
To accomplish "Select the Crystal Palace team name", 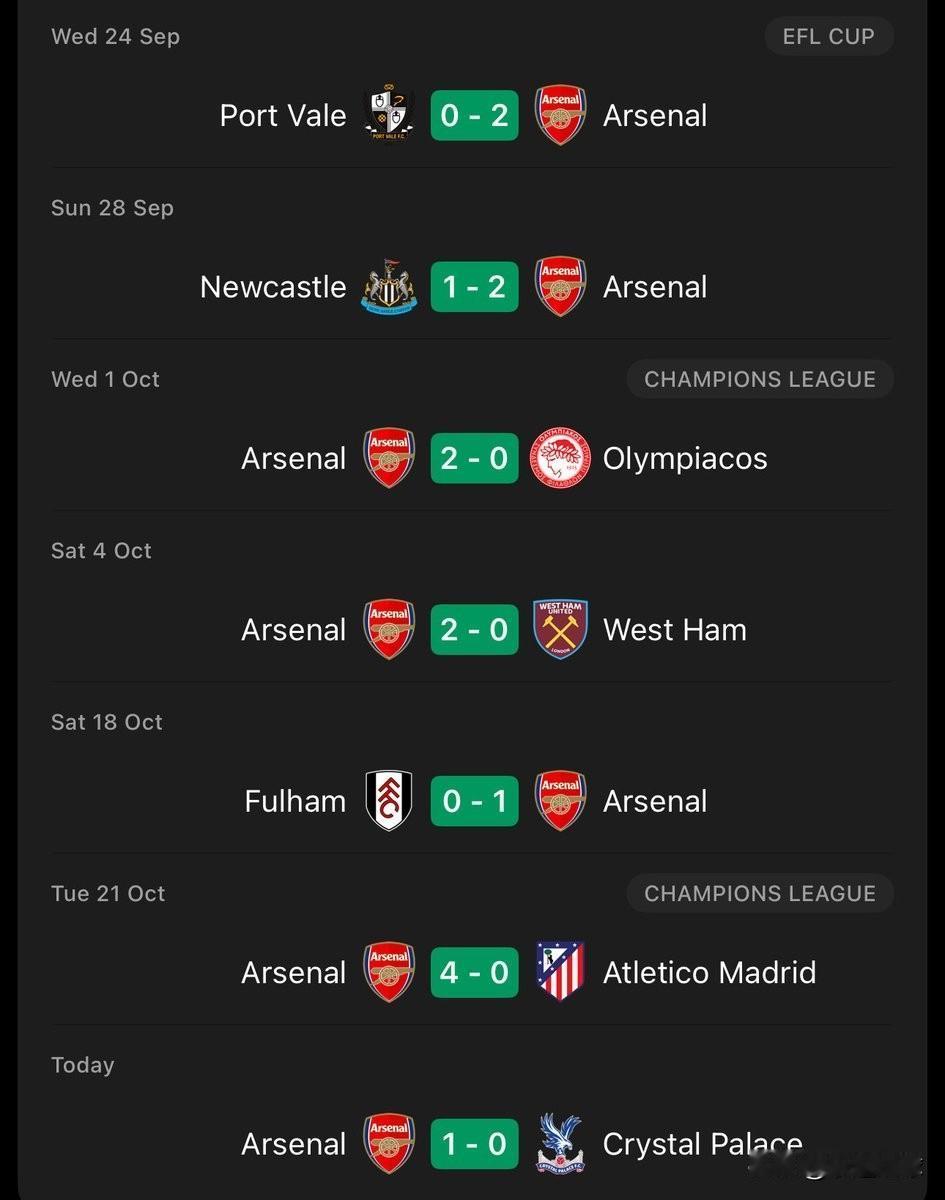I will [x=703, y=1145].
